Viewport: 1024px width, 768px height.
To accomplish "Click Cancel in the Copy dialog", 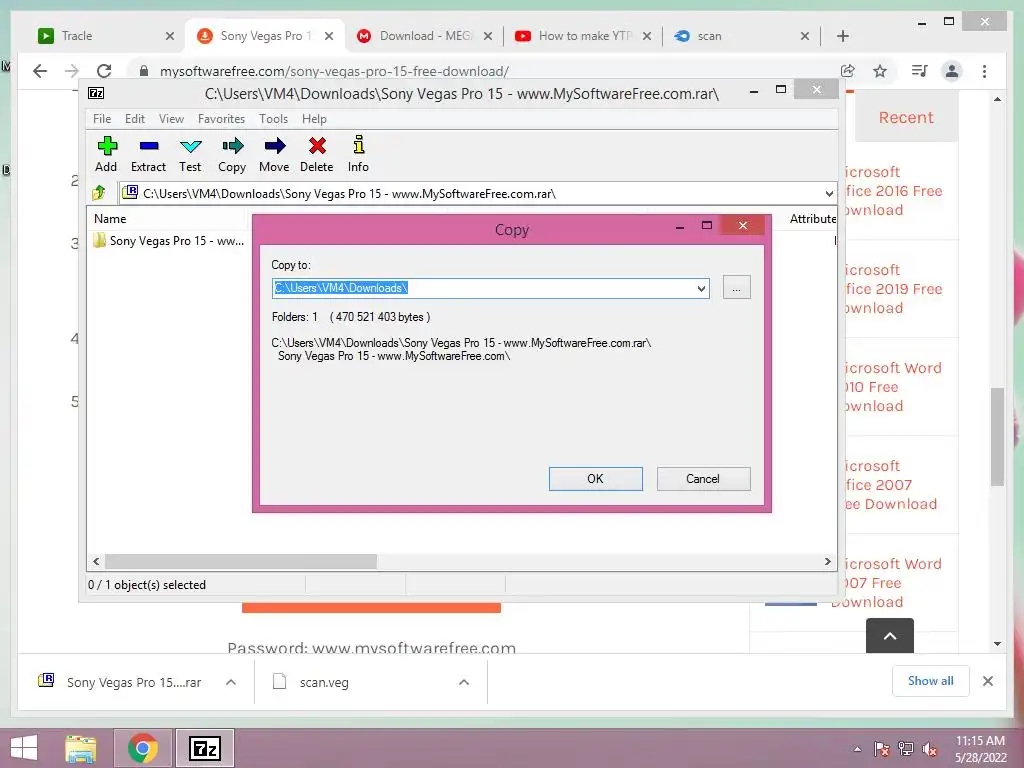I will [703, 479].
